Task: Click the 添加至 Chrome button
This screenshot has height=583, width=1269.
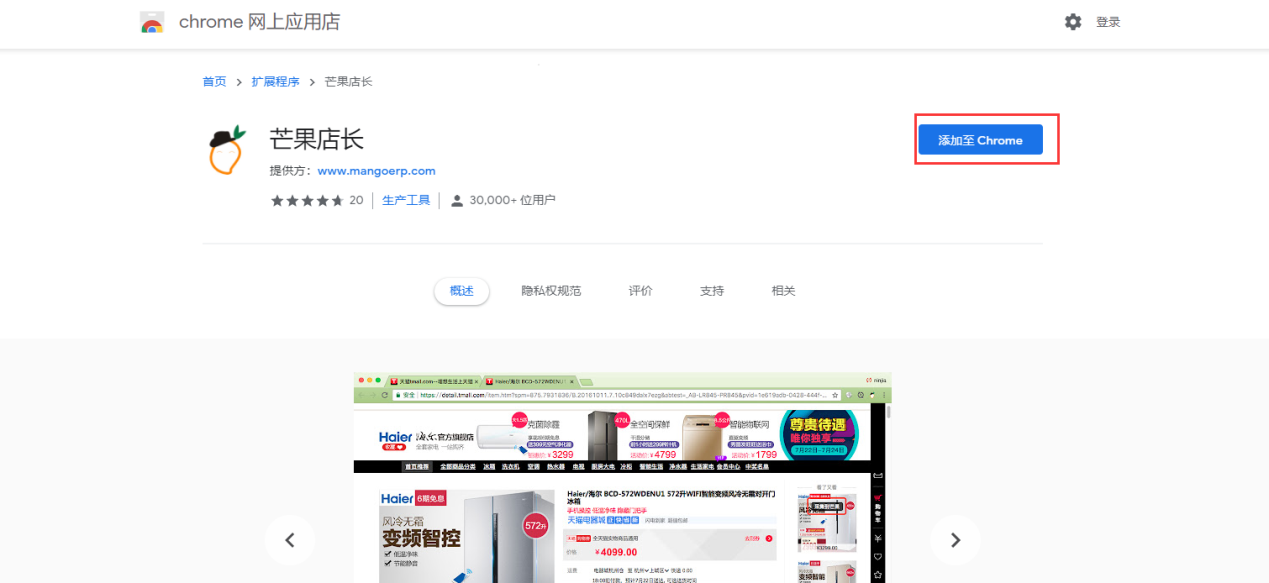Action: point(980,140)
